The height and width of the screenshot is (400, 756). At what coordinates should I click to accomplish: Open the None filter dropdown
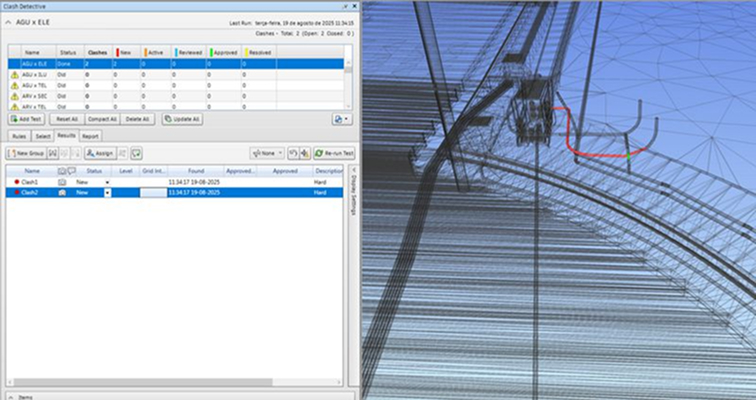(268, 153)
